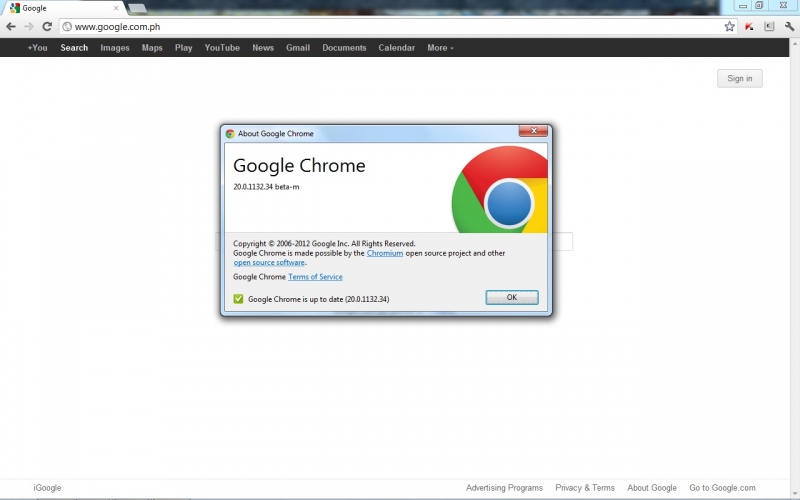Click the browser back arrow
The height and width of the screenshot is (500, 800).
(x=10, y=27)
